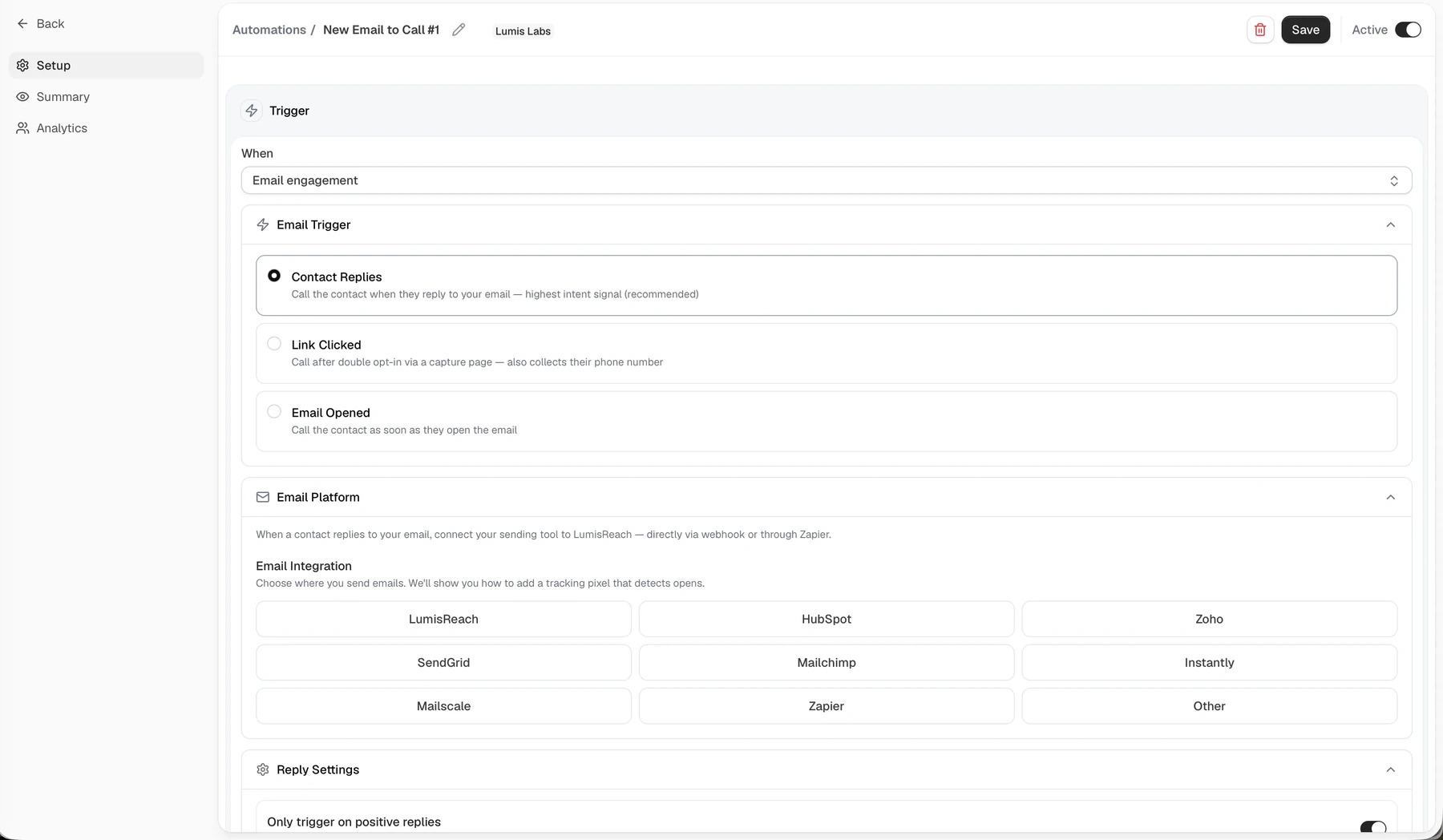Choose HubSpot email integration

point(827,619)
